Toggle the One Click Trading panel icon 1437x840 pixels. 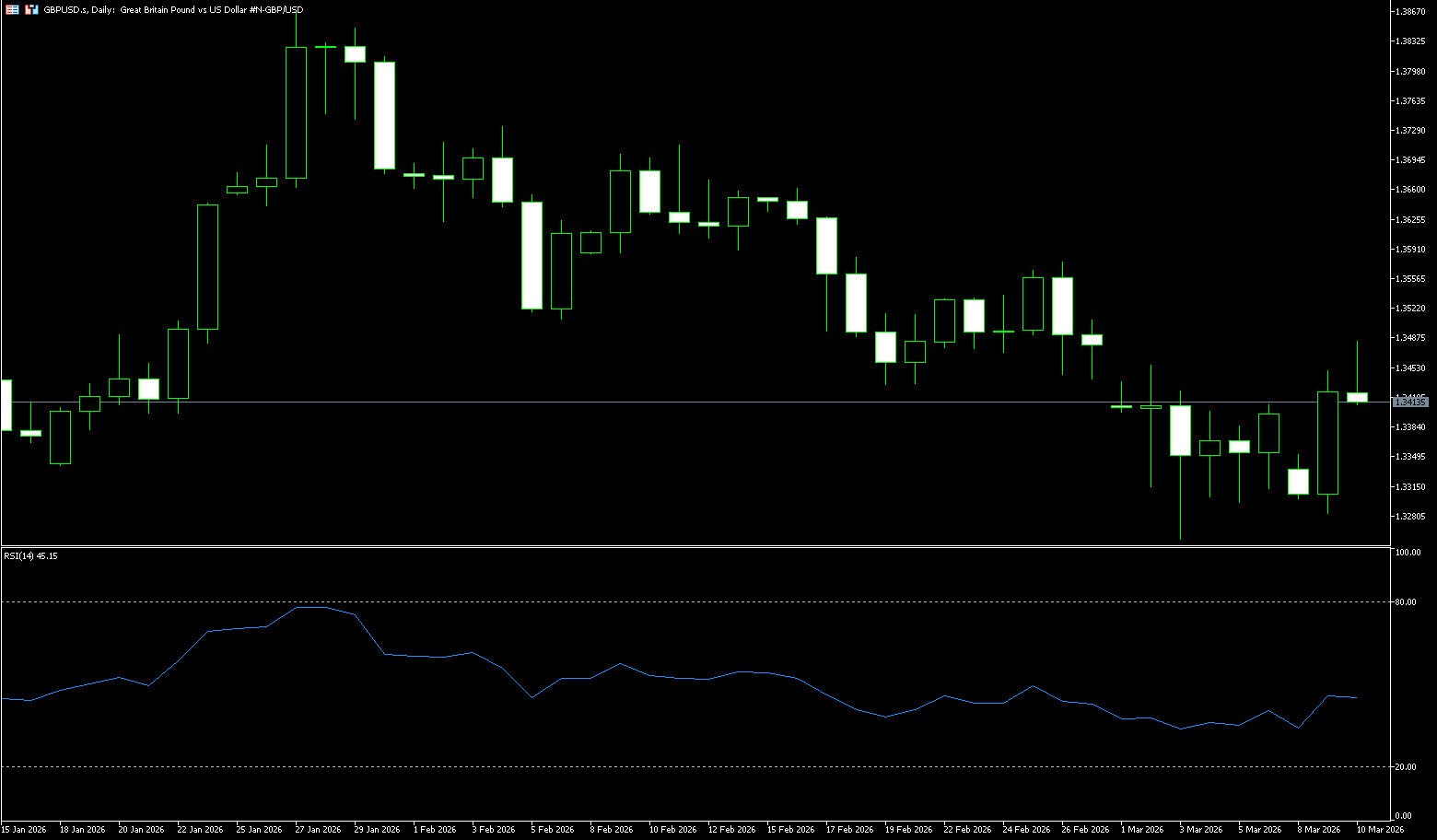(11, 9)
